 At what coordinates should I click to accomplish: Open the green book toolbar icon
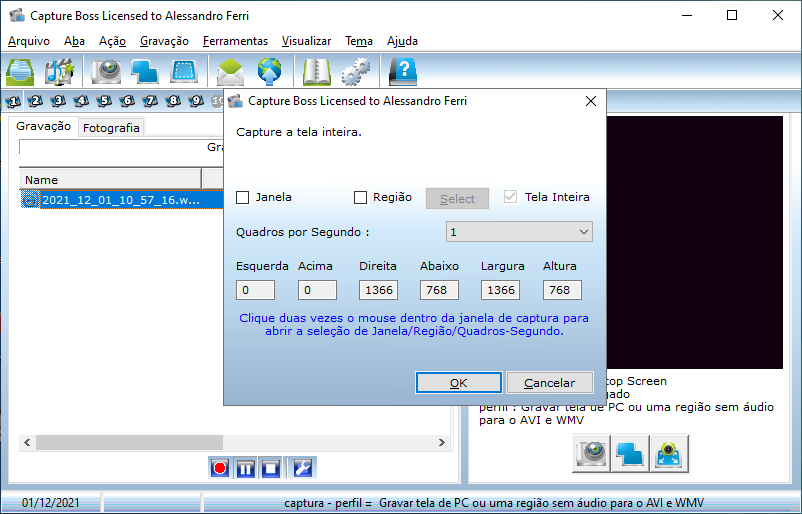click(x=317, y=72)
